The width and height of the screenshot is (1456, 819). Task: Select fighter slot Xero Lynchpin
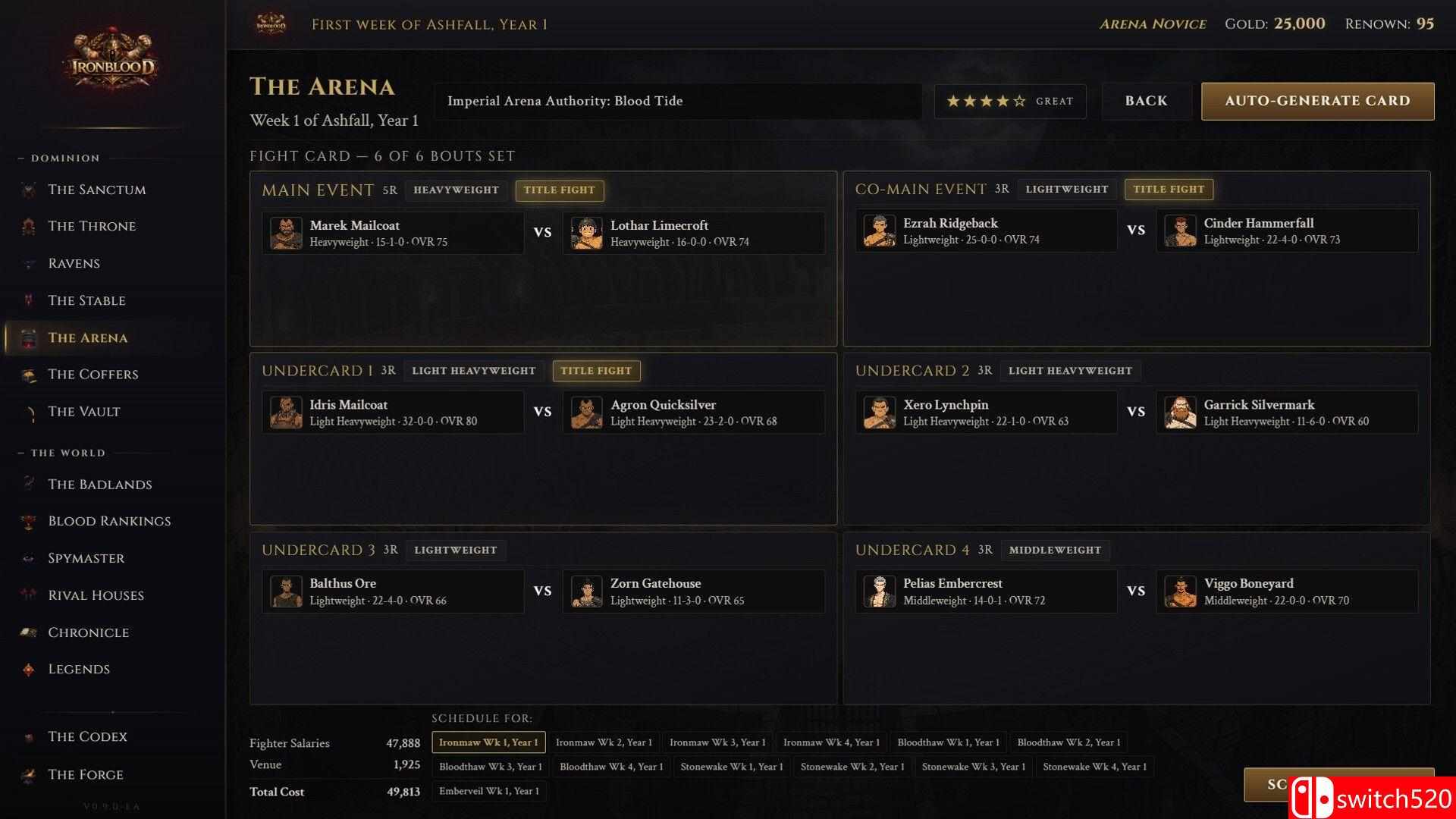click(x=986, y=413)
